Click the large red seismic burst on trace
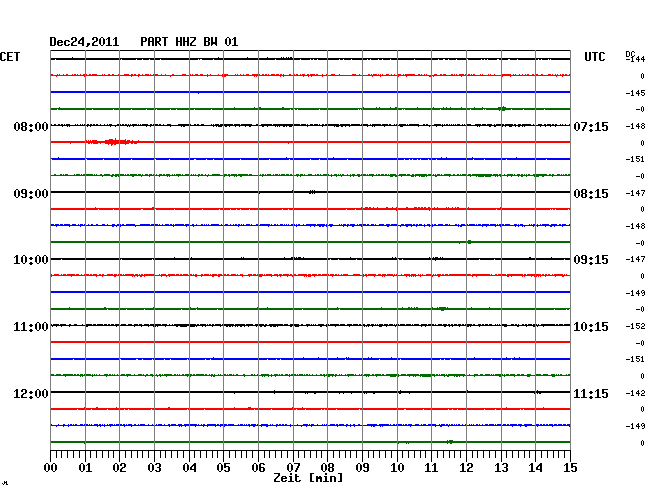This screenshot has width=650, height=494. [x=112, y=142]
